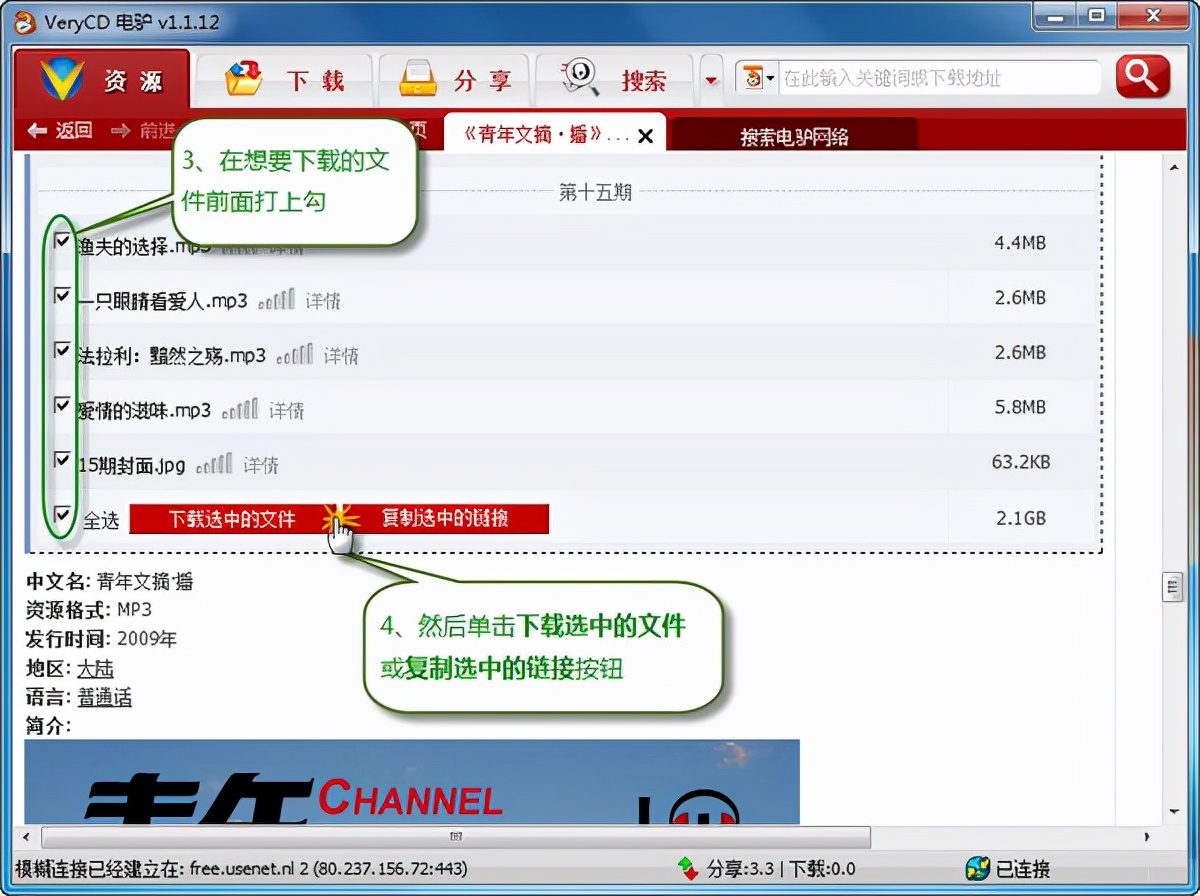The width and height of the screenshot is (1200, 896).
Task: Click inside the keyword search input field
Action: coord(940,77)
